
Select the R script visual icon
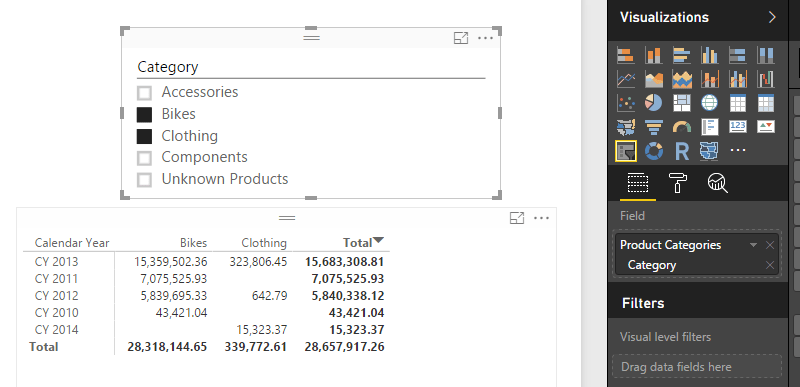click(x=682, y=151)
